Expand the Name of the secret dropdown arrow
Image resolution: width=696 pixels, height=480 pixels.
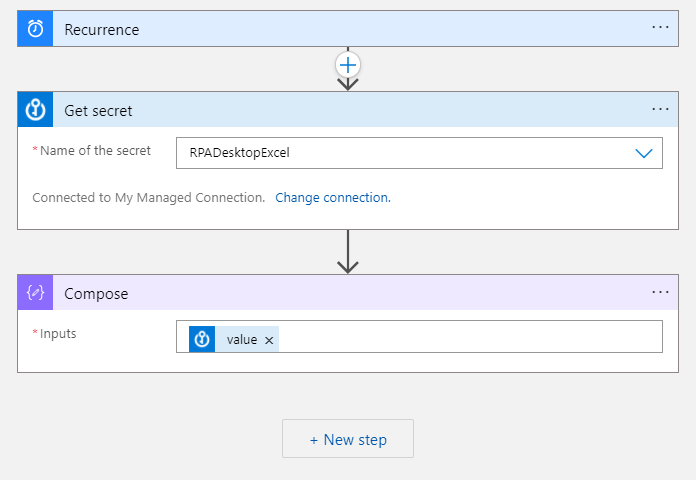(x=644, y=153)
